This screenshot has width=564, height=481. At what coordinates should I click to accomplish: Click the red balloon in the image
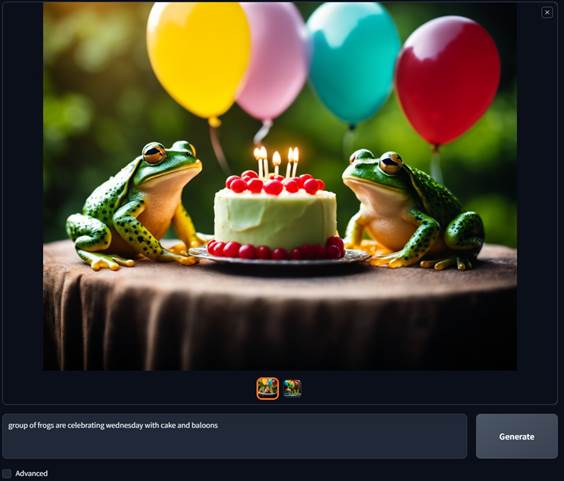[448, 81]
